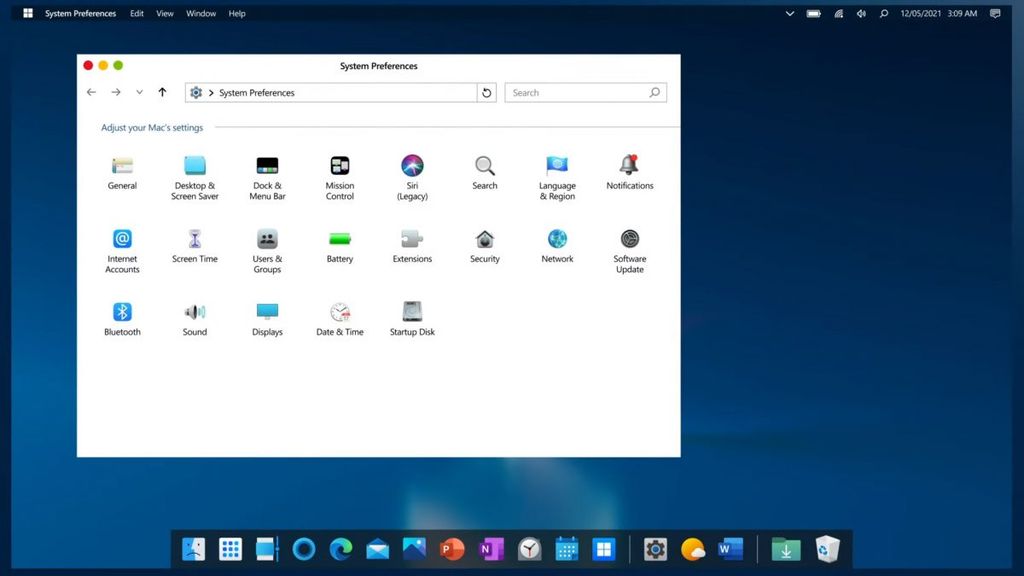Open Software Update pane
1024x576 pixels.
point(629,240)
